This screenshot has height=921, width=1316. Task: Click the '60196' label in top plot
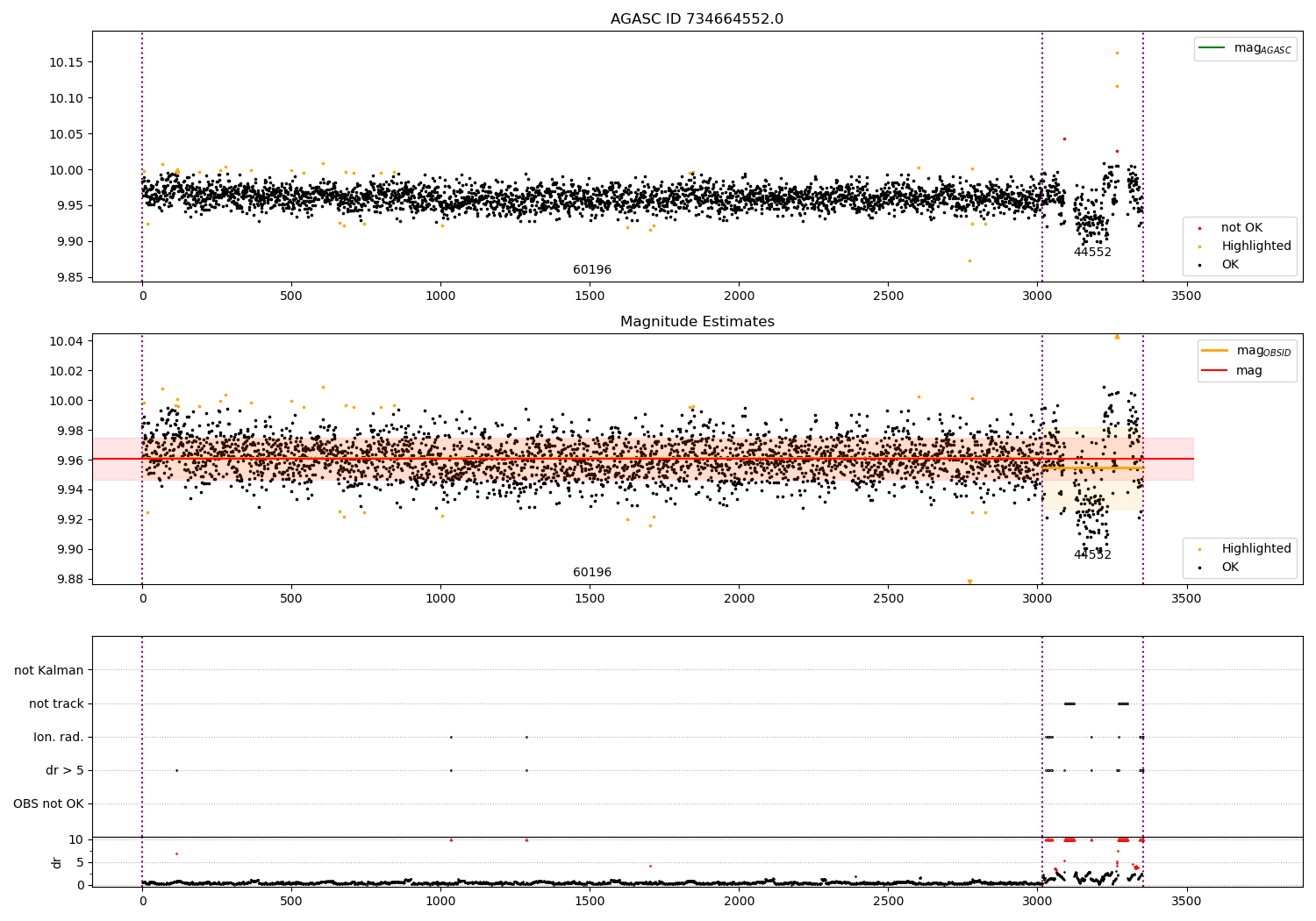pos(592,270)
